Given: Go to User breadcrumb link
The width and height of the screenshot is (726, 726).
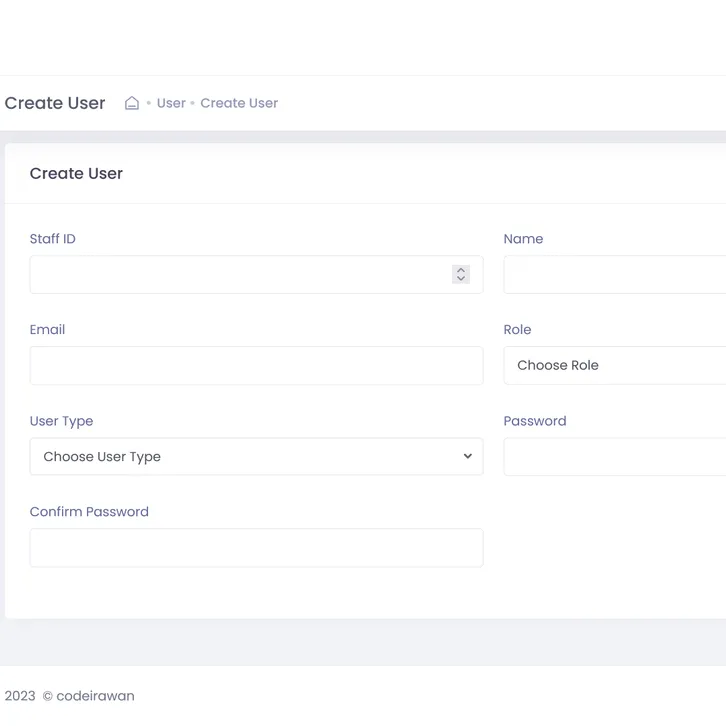Looking at the screenshot, I should [171, 103].
